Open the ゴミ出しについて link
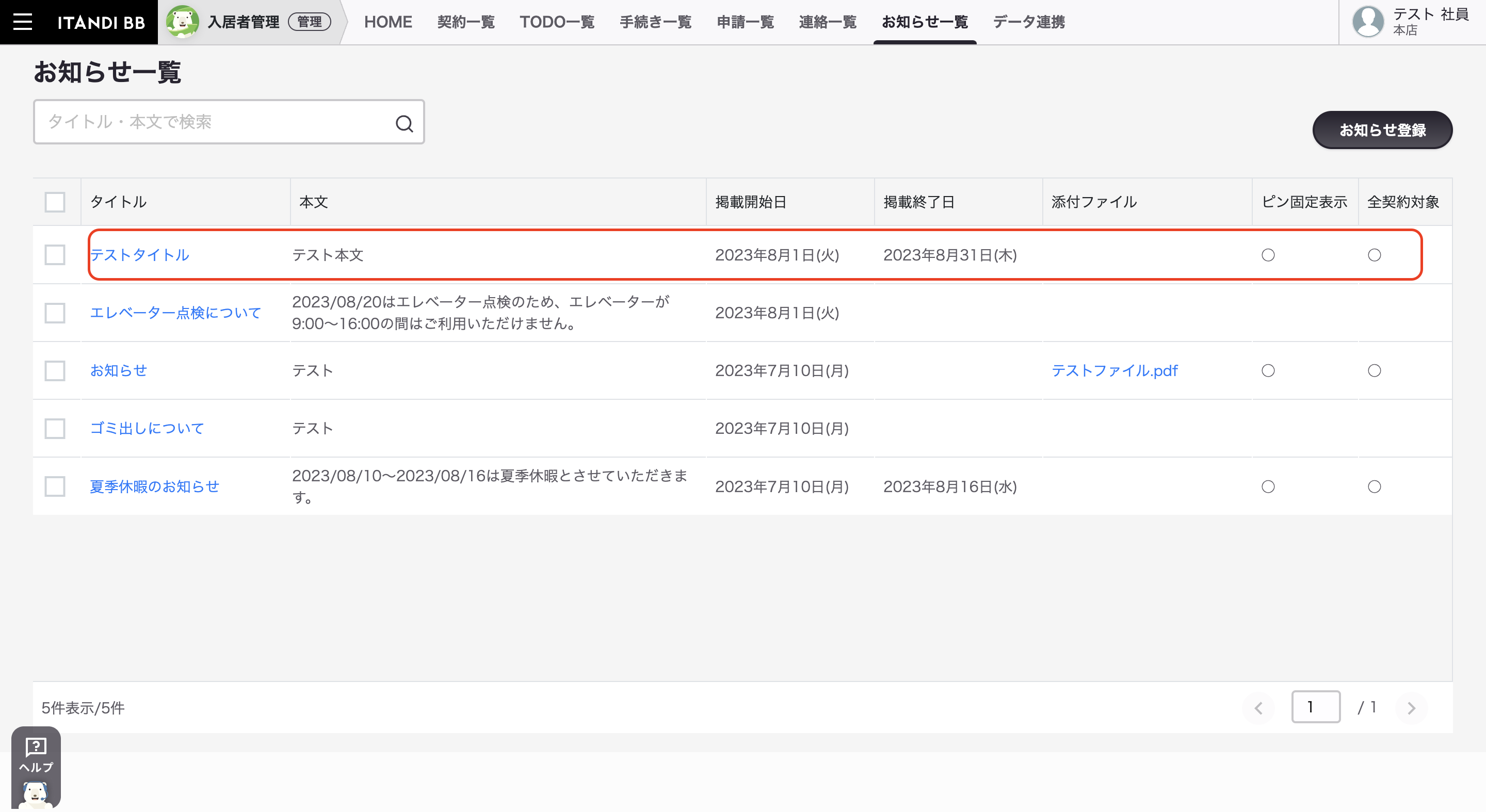Image resolution: width=1486 pixels, height=812 pixels. click(147, 428)
